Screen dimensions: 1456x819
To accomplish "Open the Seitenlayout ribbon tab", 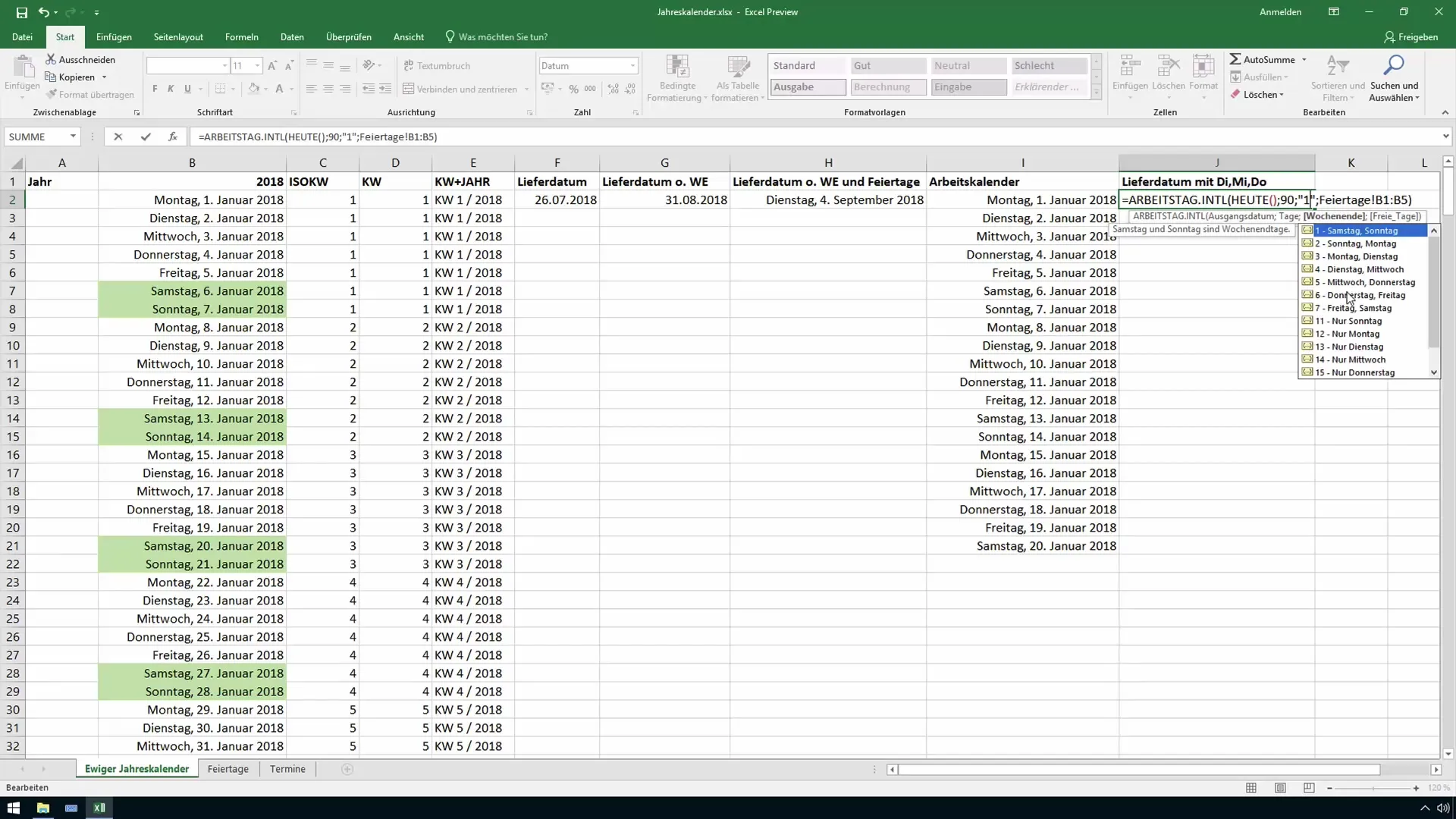I will pyautogui.click(x=178, y=37).
